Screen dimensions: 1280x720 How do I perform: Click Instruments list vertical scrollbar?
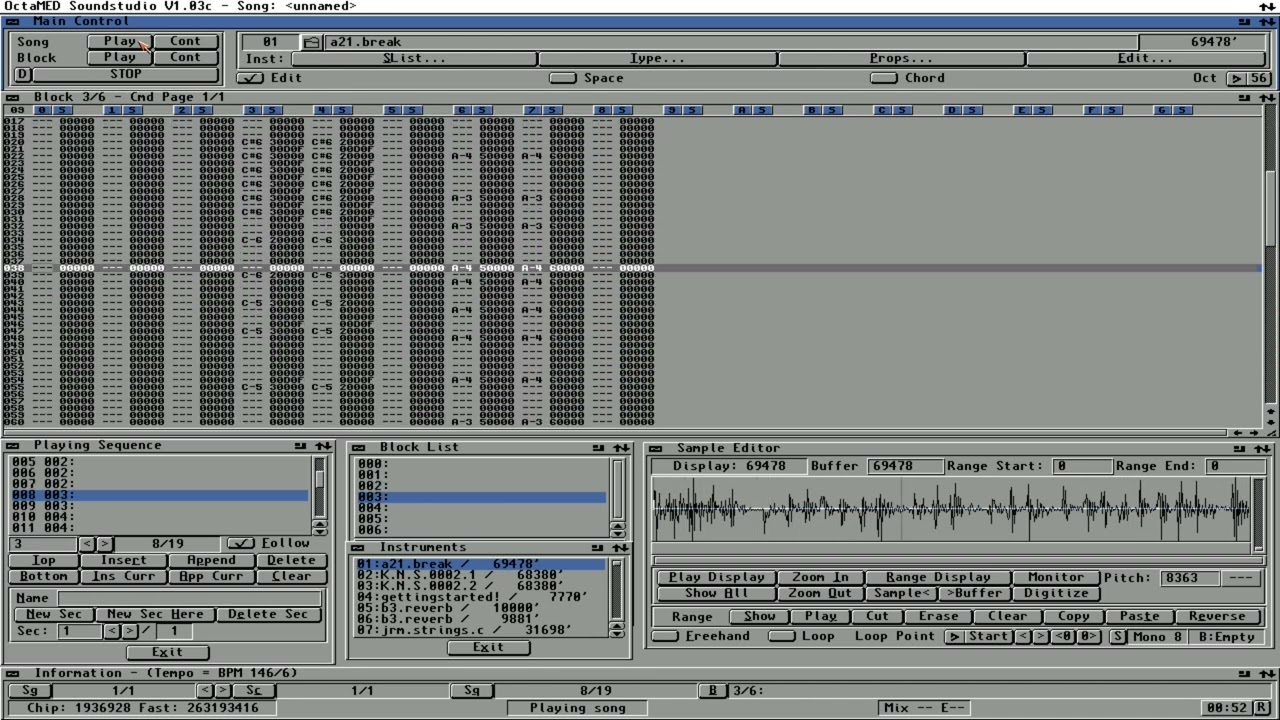[617, 591]
